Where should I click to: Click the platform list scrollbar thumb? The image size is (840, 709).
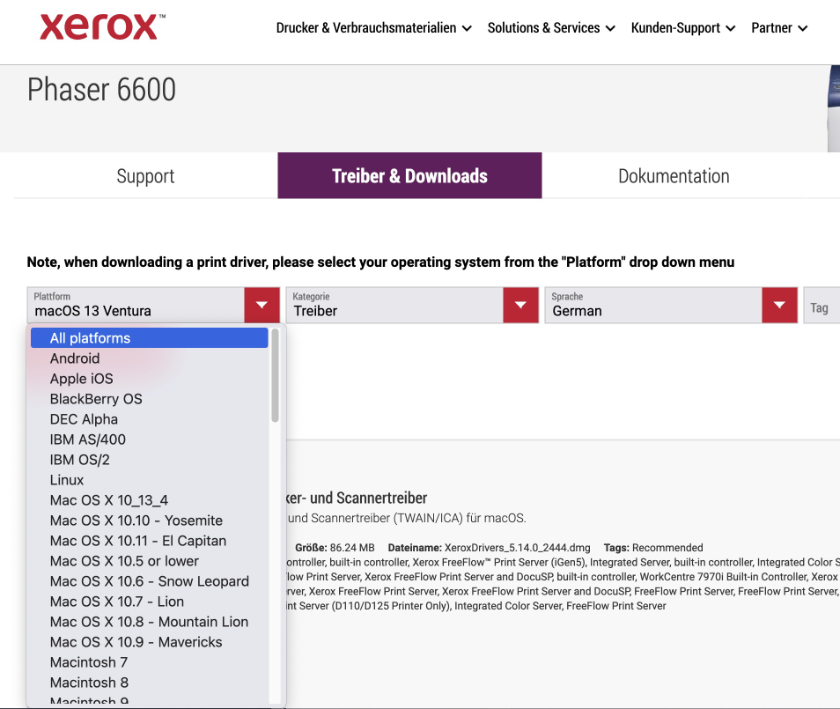pyautogui.click(x=275, y=376)
